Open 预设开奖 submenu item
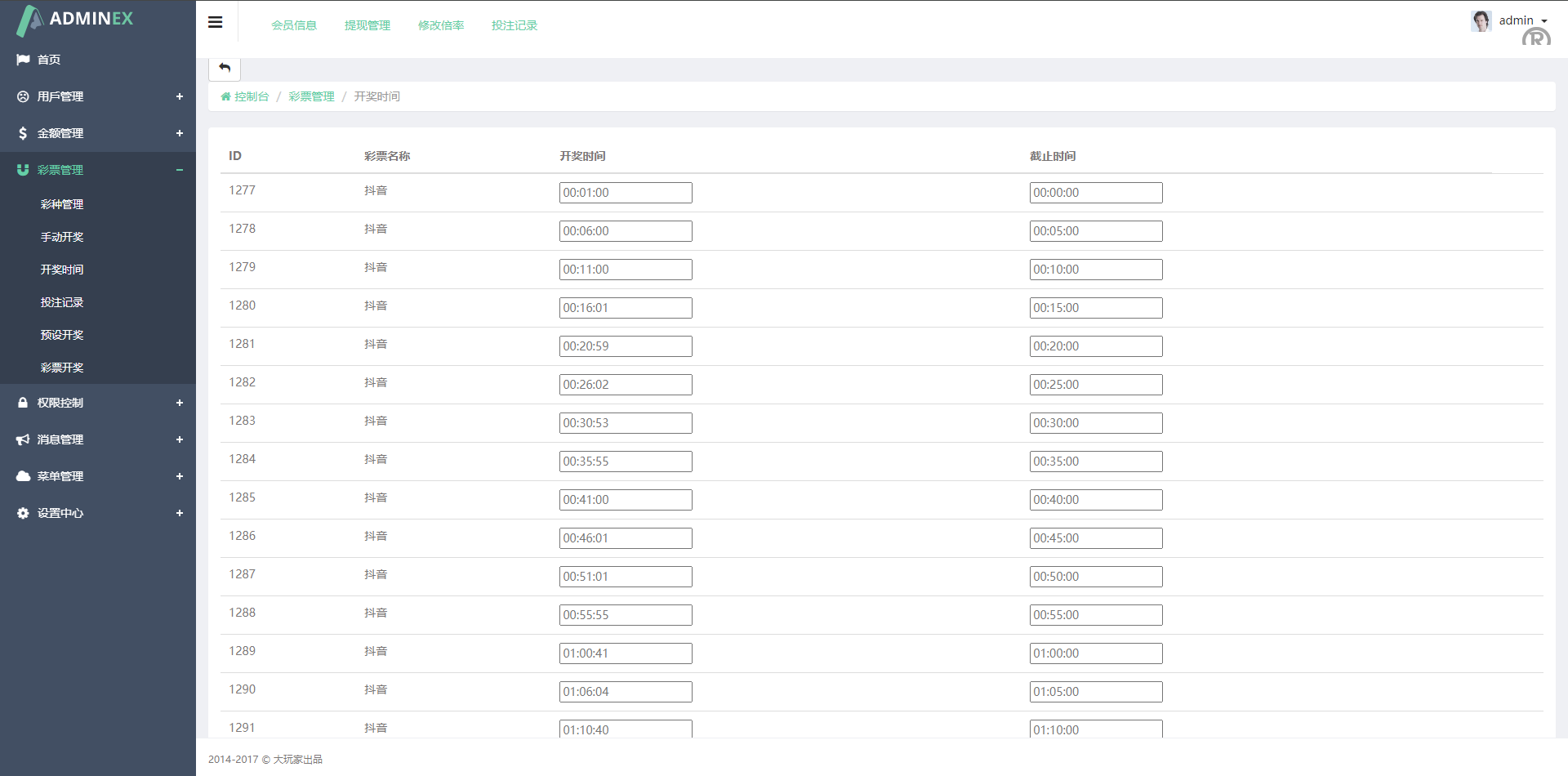1568x776 pixels. 62,335
